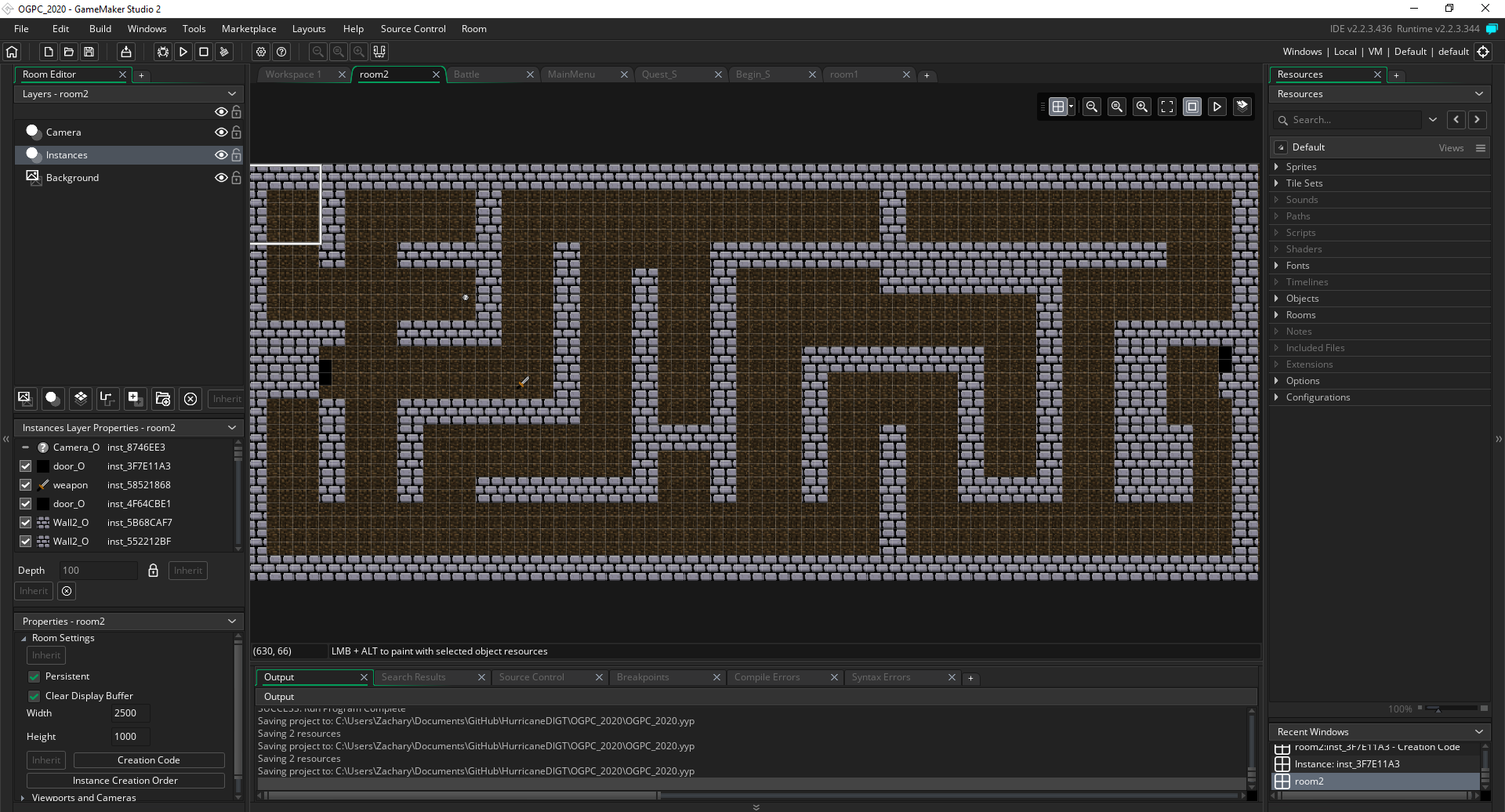This screenshot has width=1505, height=812.
Task: Click the Creation Code button
Action: point(149,760)
